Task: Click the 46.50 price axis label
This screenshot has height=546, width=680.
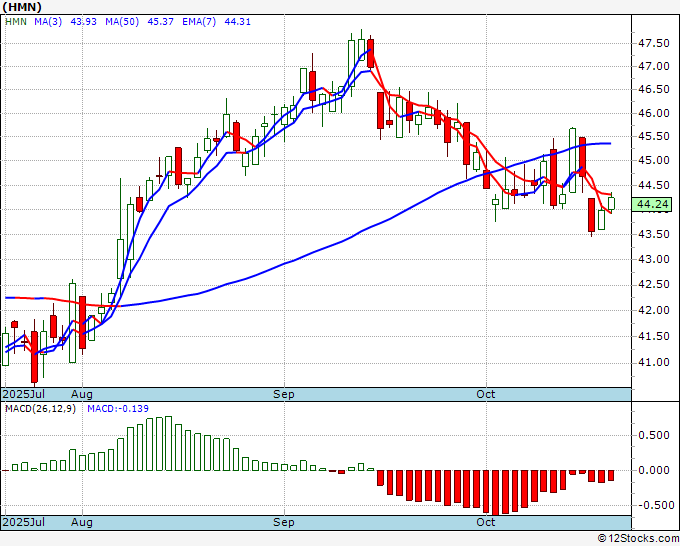Action: tap(654, 90)
